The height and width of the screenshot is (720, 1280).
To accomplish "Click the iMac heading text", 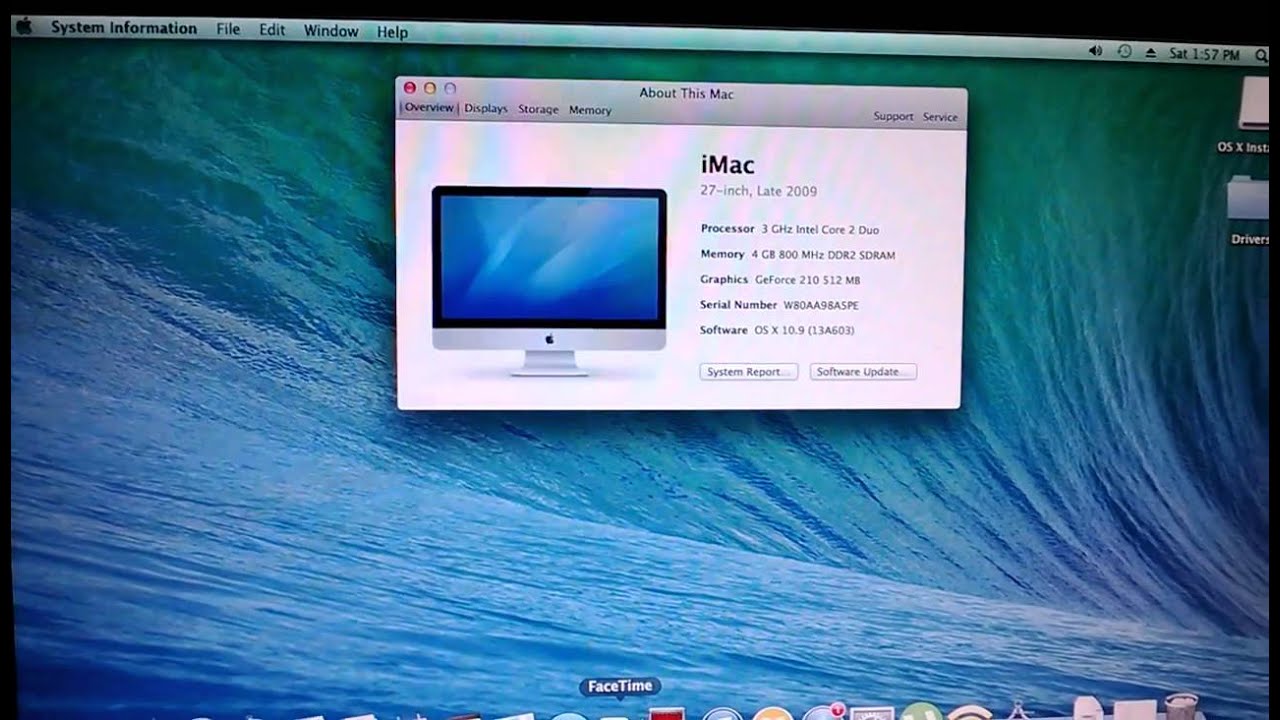I will pyautogui.click(x=728, y=165).
